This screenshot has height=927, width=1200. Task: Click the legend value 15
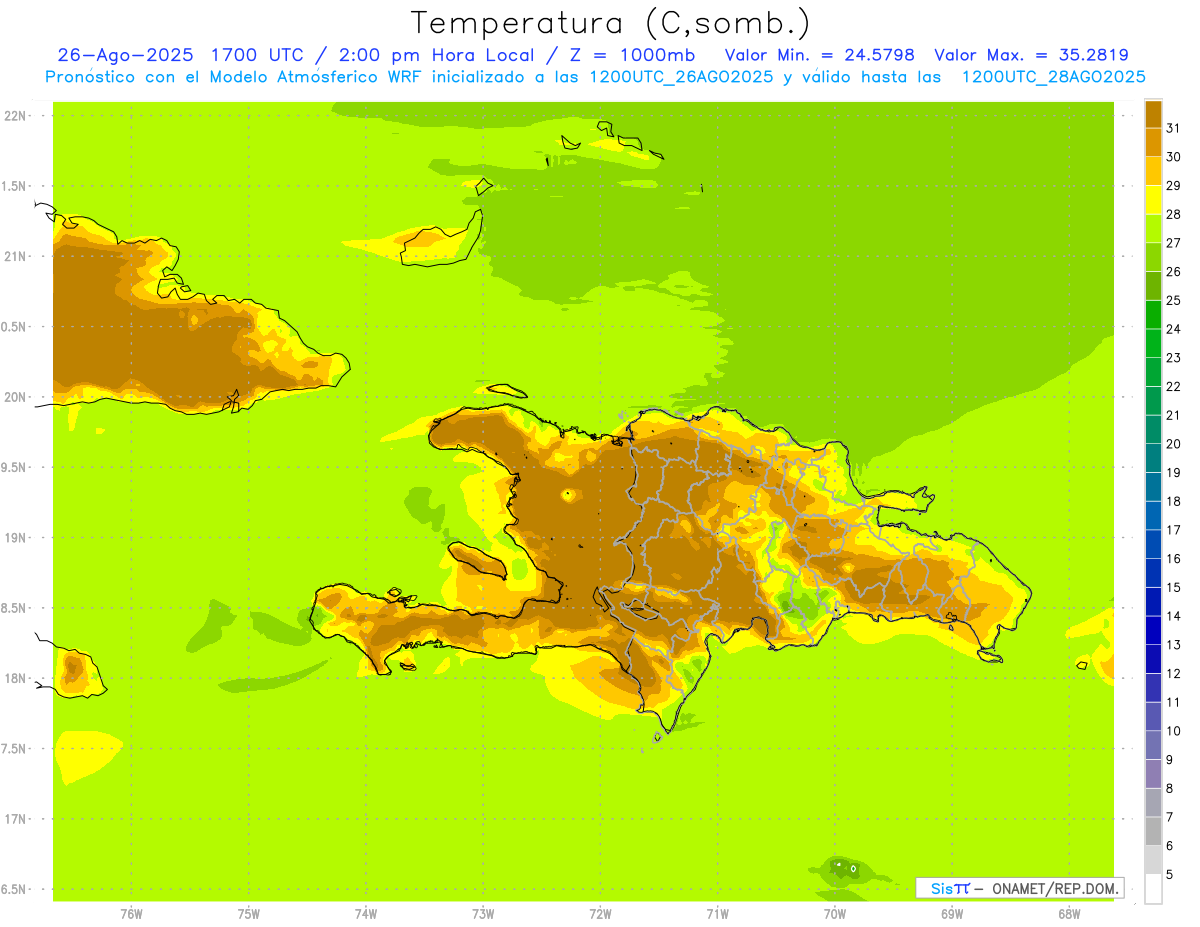point(1174,587)
